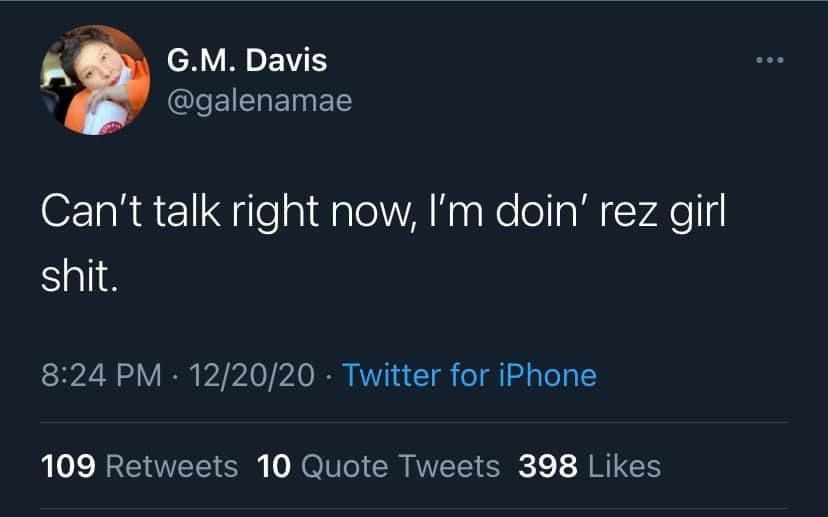View the 10 Quote Tweets list
This screenshot has width=828, height=517.
(379, 466)
